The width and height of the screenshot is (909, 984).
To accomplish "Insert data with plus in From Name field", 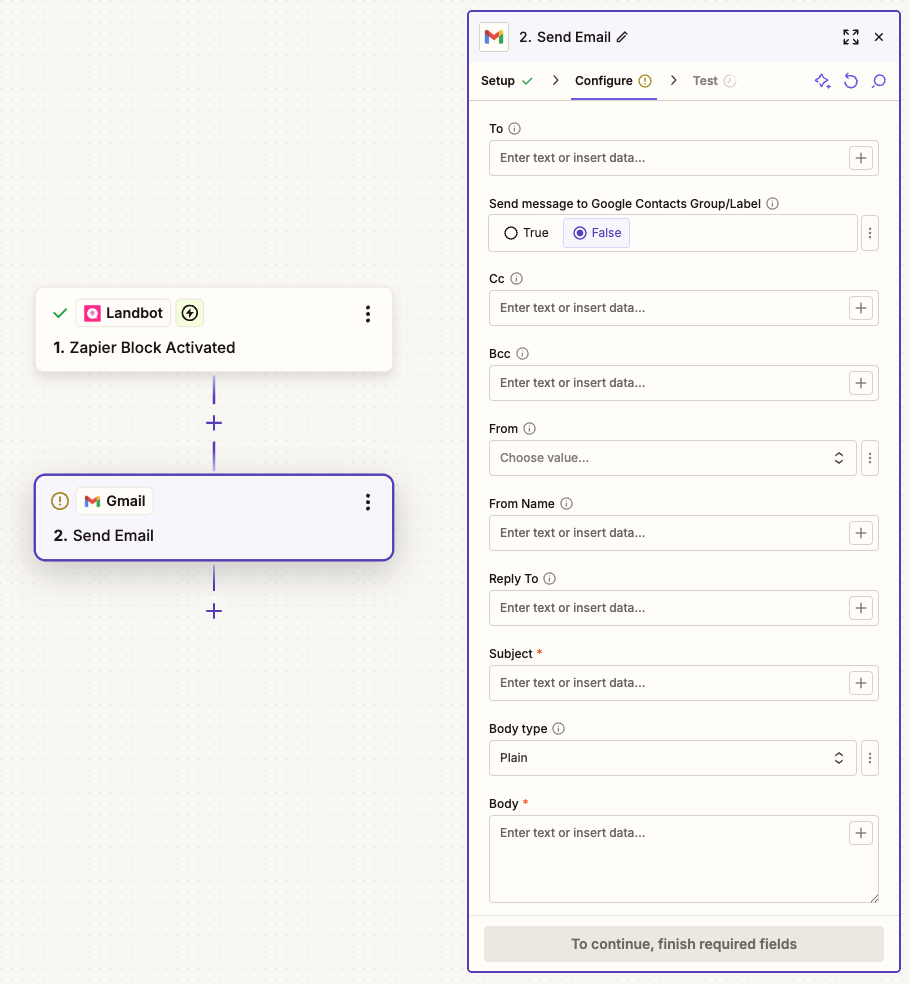I will click(861, 533).
